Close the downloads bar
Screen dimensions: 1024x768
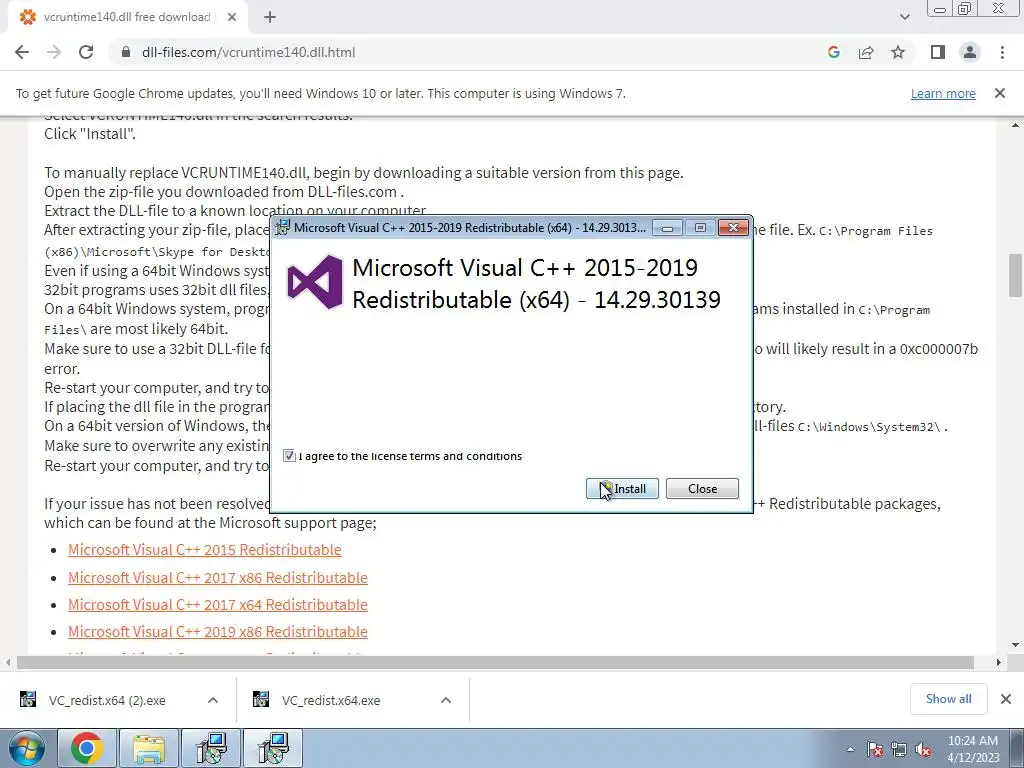(x=1006, y=699)
